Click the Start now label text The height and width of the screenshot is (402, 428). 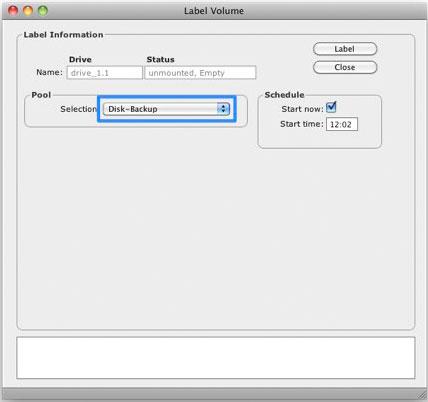tap(302, 109)
